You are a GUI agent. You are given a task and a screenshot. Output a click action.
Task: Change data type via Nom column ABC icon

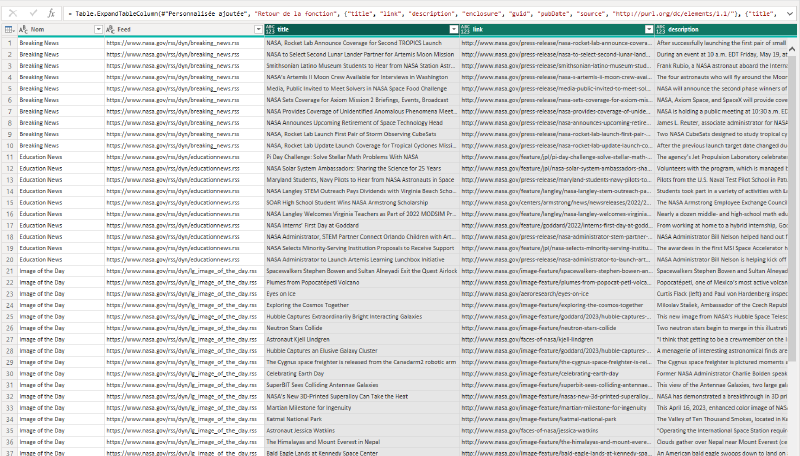pos(23,30)
